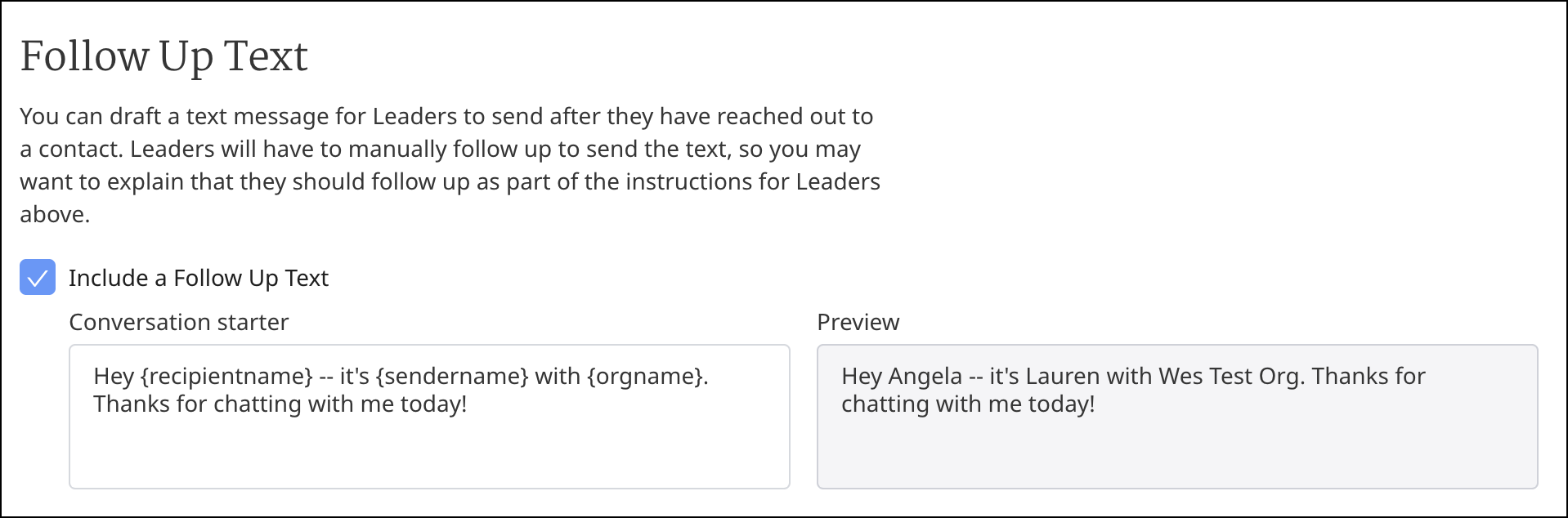Image resolution: width=1568 pixels, height=518 pixels.
Task: Click the "Include a Follow Up Text" label
Action: click(x=199, y=278)
